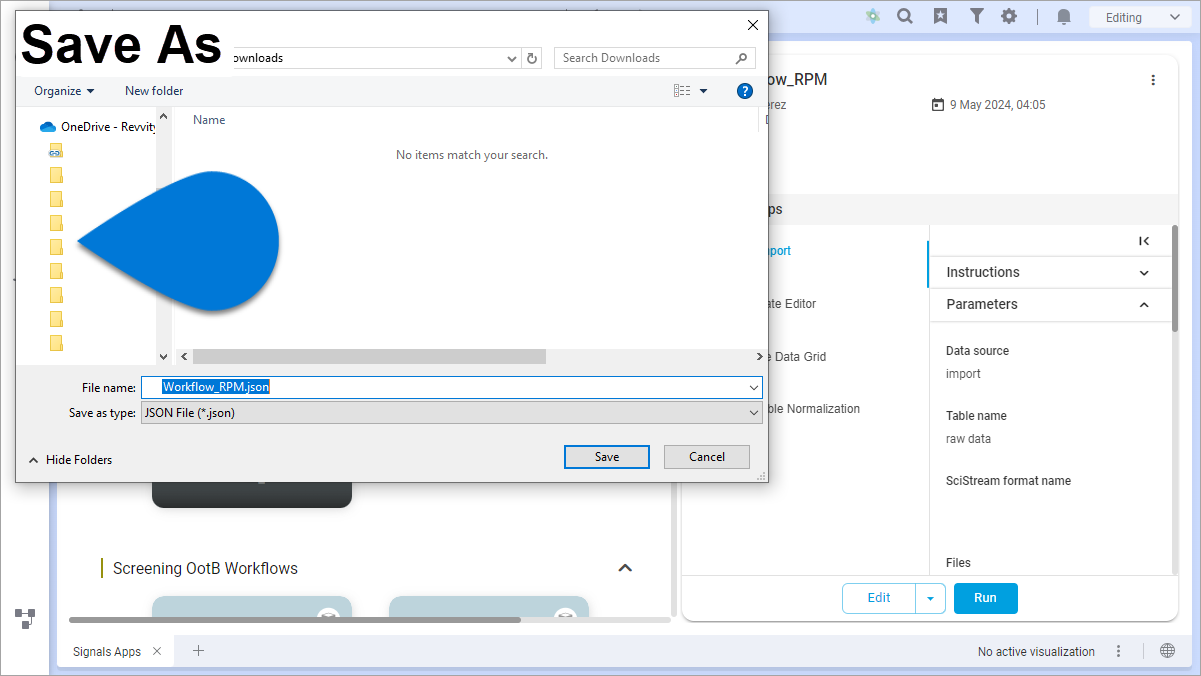Collapse the side panel with arrow icon
The height and width of the screenshot is (676, 1201).
coord(1144,241)
